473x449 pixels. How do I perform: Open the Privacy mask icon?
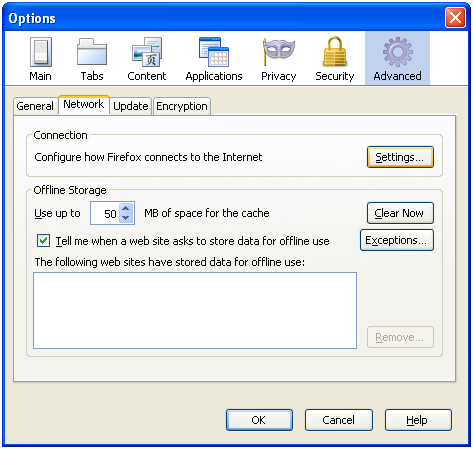[x=279, y=52]
